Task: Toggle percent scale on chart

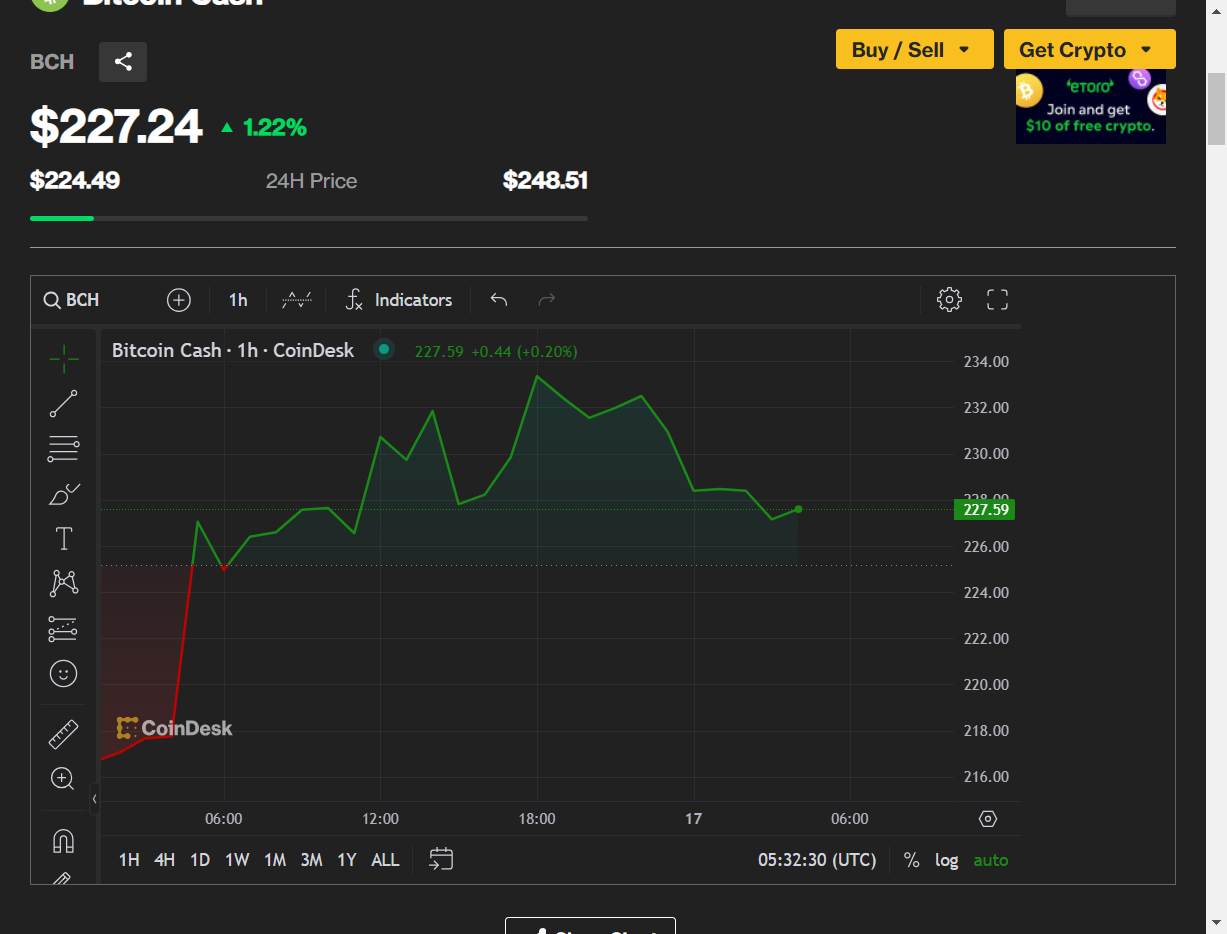Action: tap(911, 860)
